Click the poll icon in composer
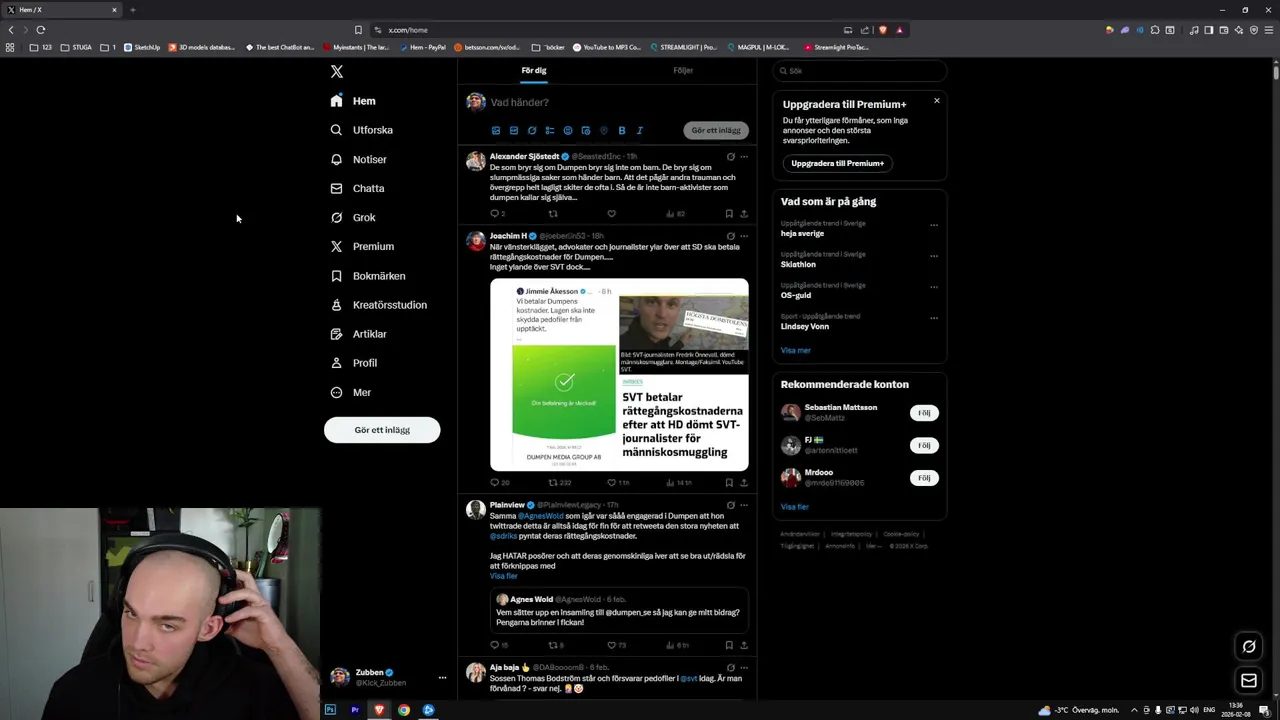Screen dimensions: 1280x720 (x=550, y=130)
